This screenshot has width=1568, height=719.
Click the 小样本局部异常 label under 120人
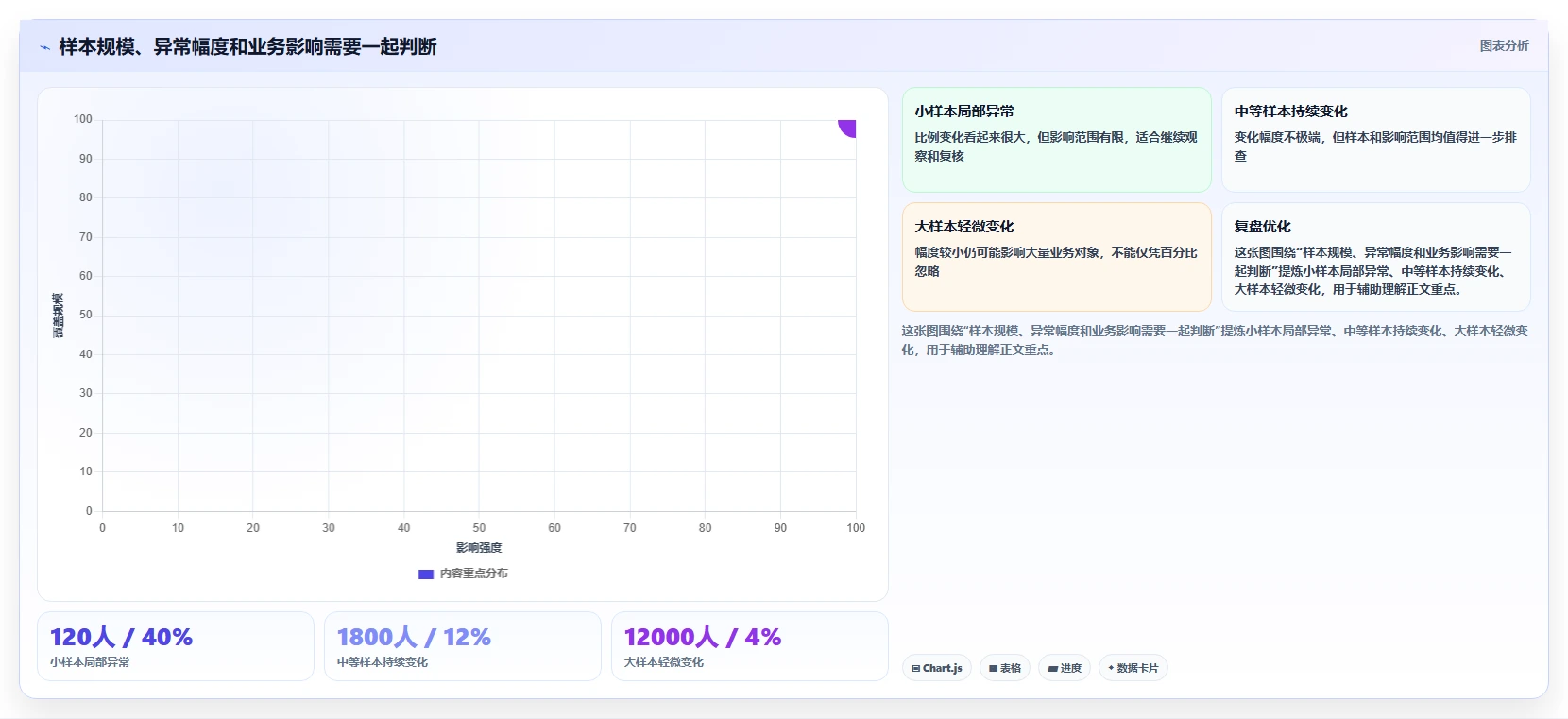(90, 662)
